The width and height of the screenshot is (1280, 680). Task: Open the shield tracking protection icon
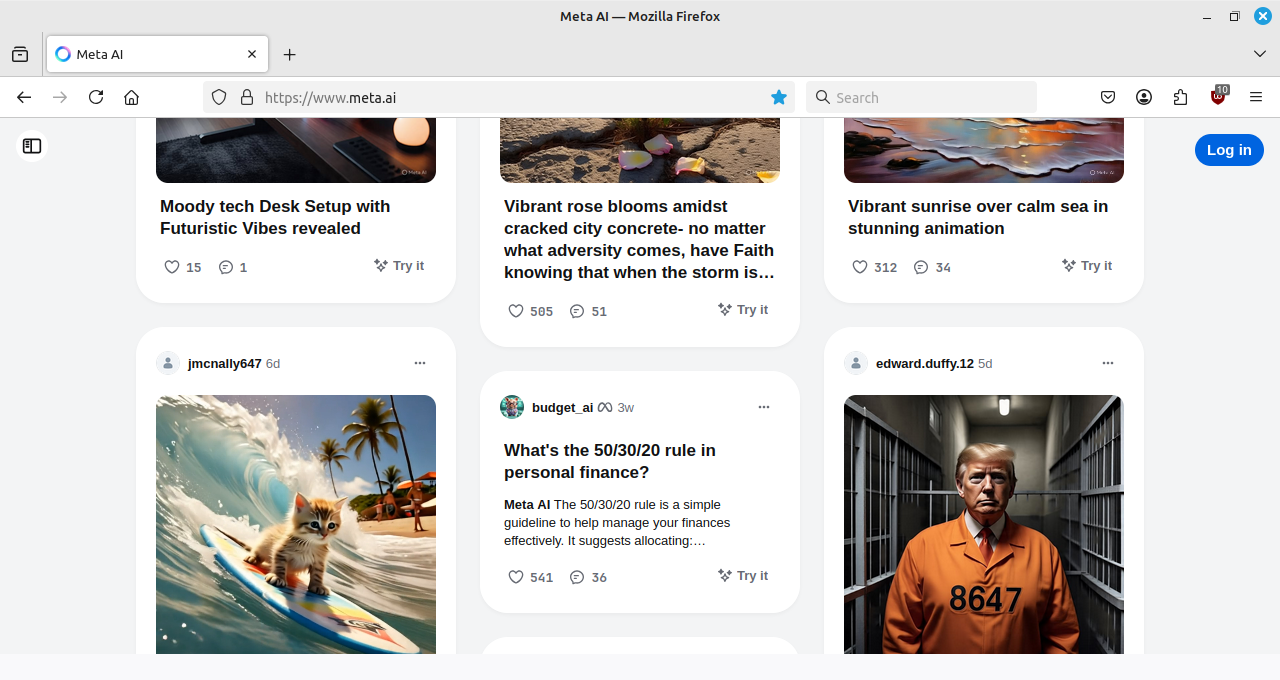coord(219,97)
